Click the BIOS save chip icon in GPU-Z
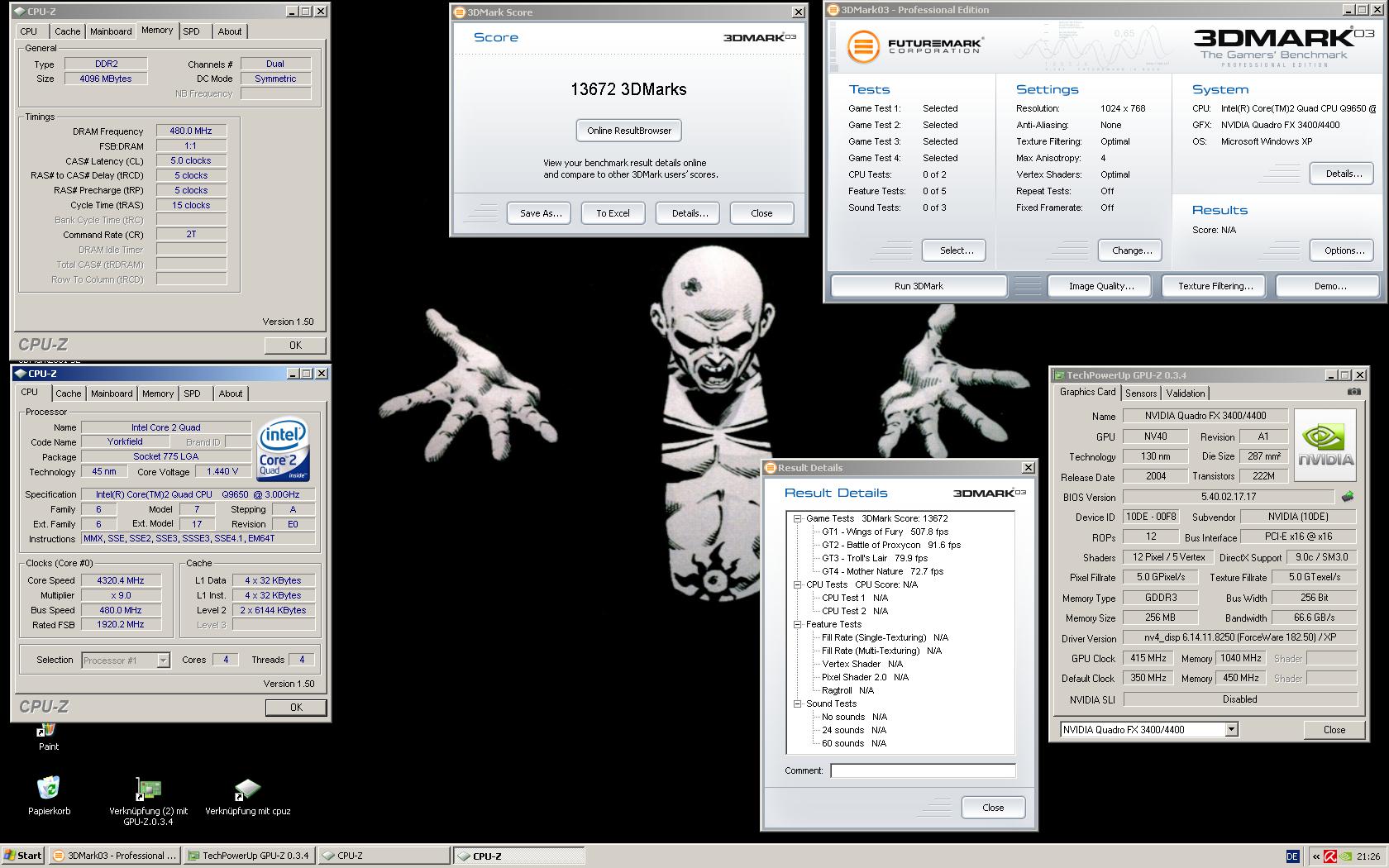 1348,497
